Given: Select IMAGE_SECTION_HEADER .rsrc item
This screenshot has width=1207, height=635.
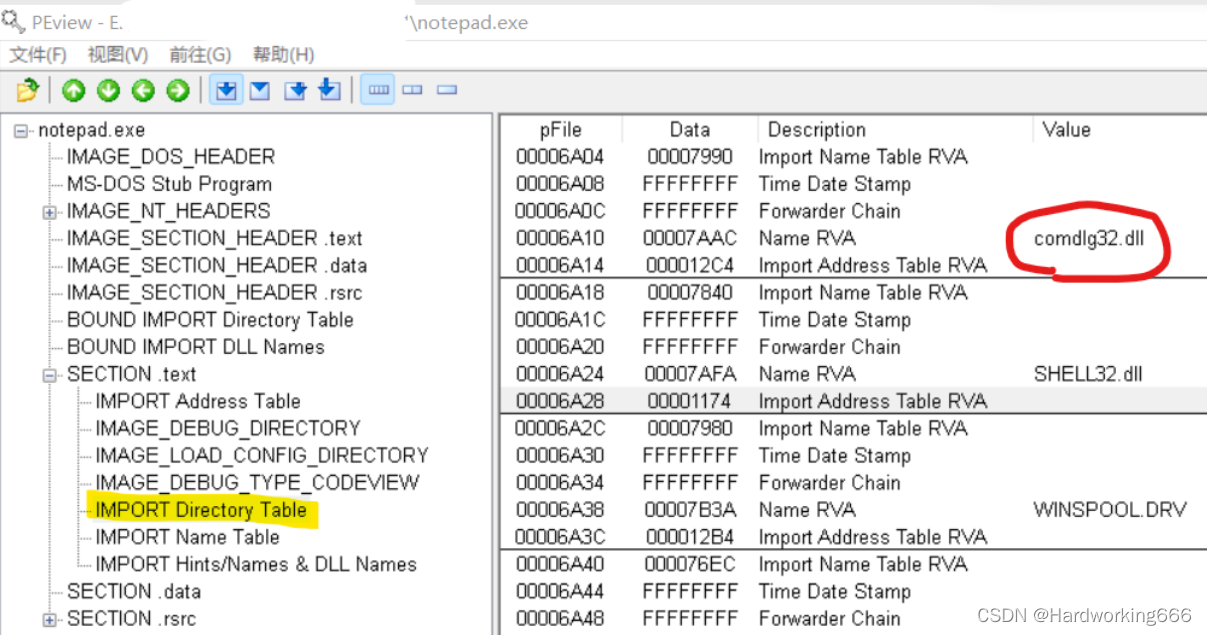Looking at the screenshot, I should 214,292.
